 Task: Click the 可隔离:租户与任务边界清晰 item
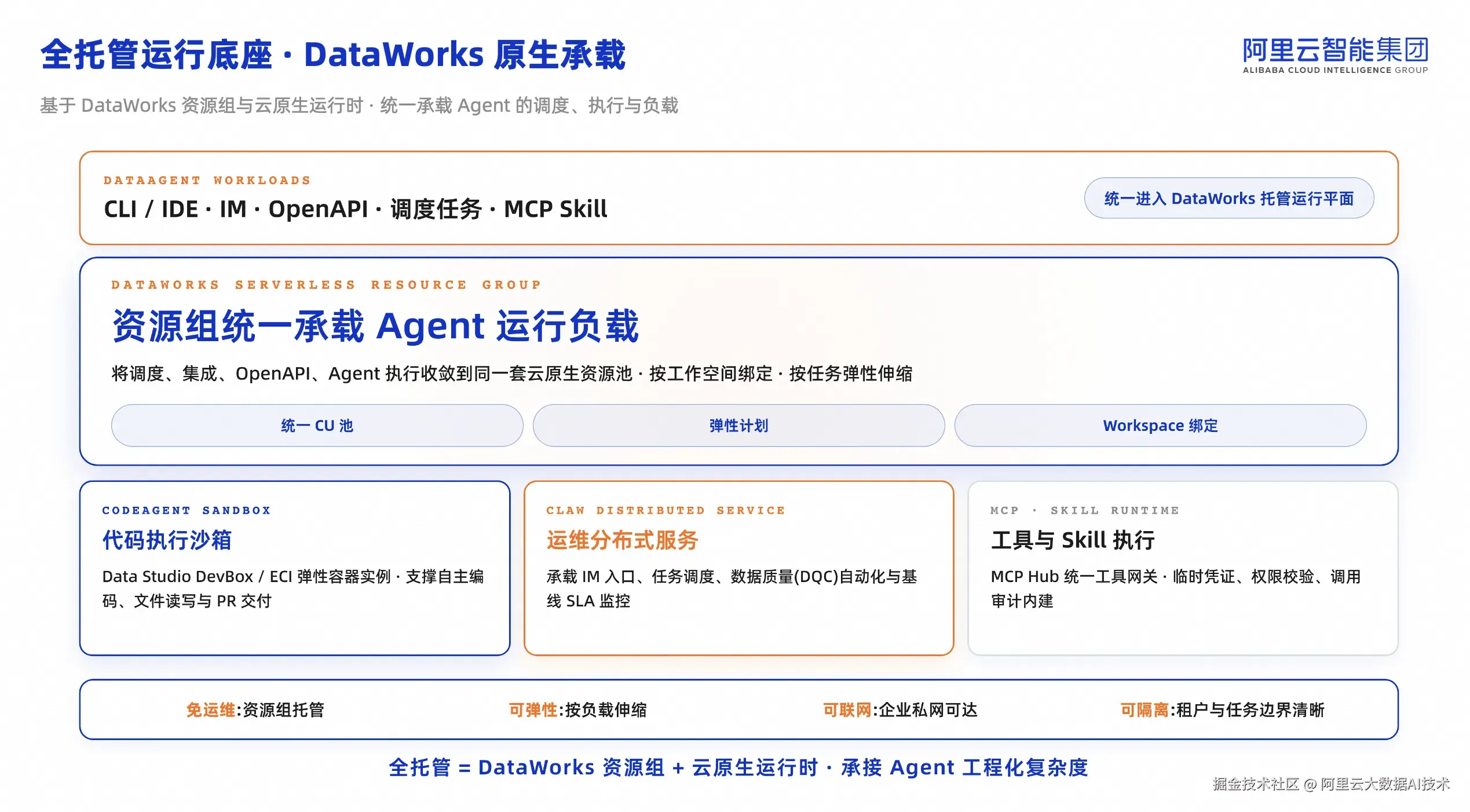[x=1222, y=709]
